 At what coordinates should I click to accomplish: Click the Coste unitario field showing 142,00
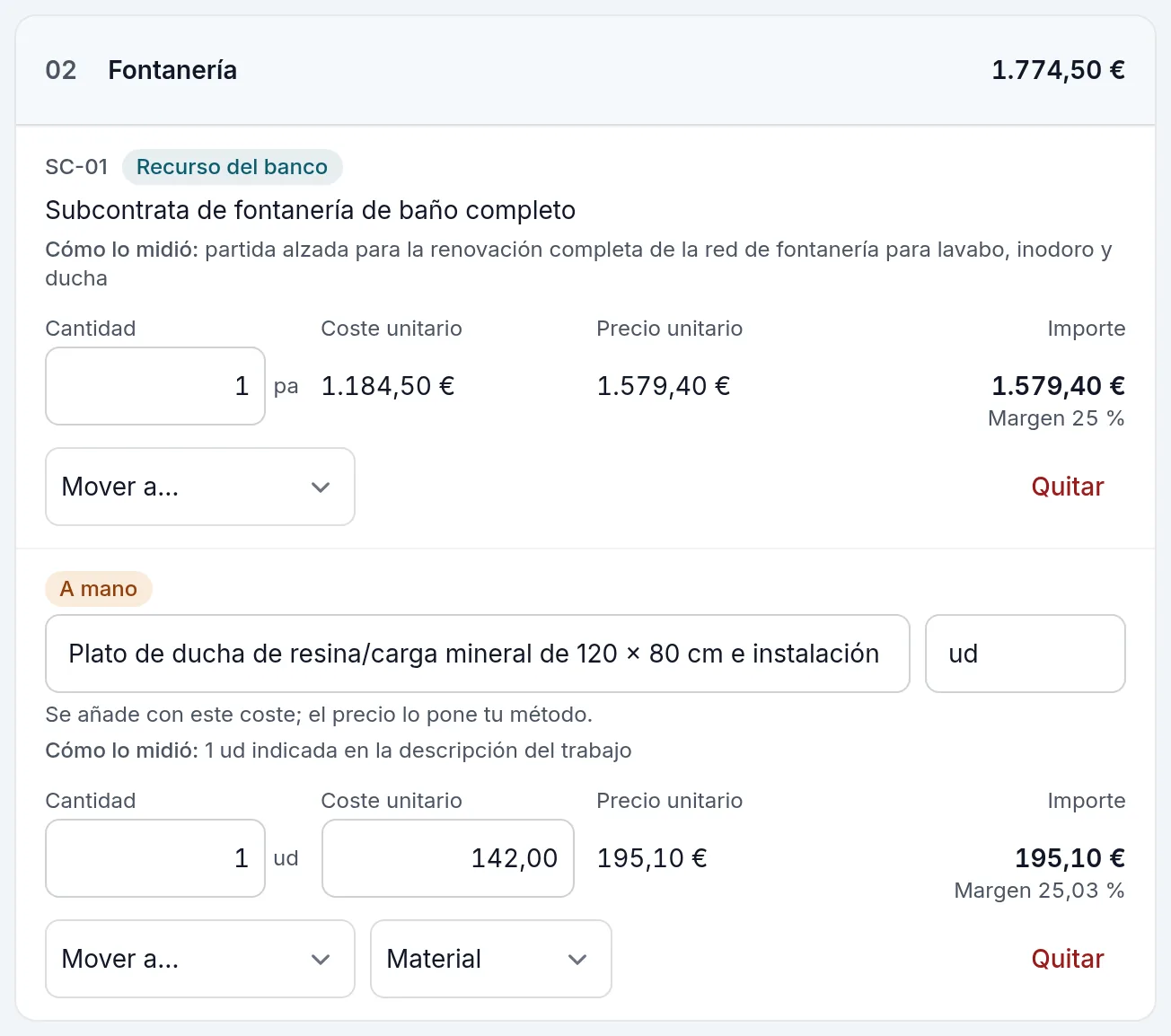click(448, 858)
